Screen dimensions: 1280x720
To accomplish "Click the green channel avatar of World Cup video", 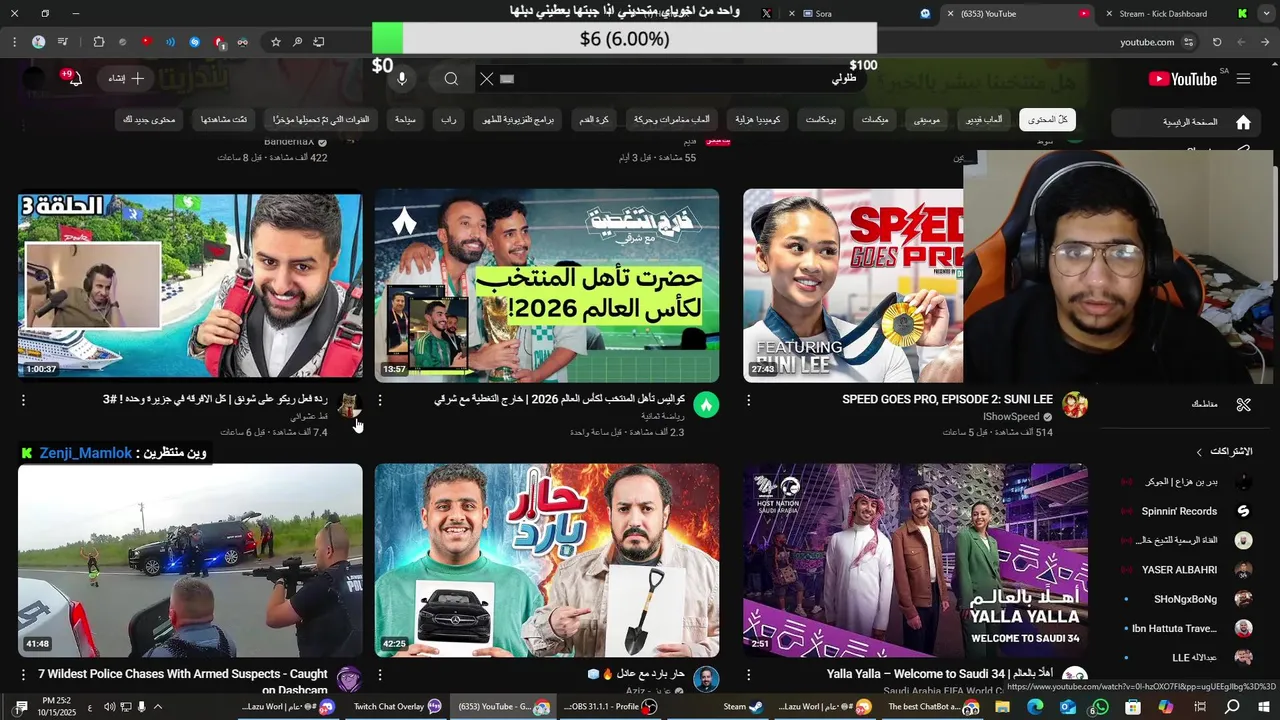I will [706, 405].
